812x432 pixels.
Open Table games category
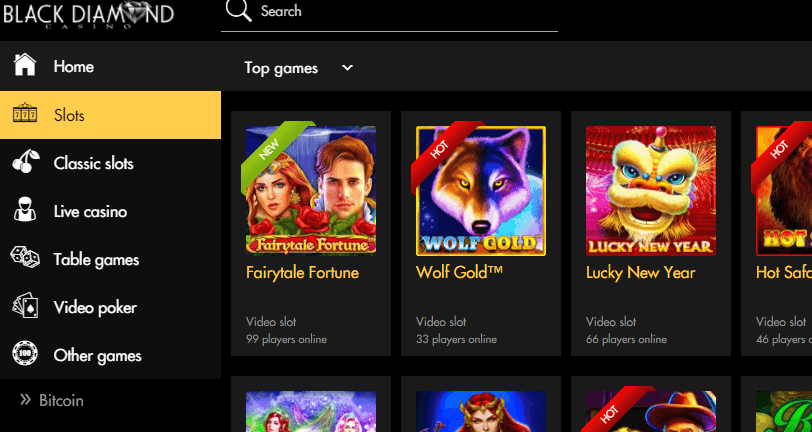(96, 260)
